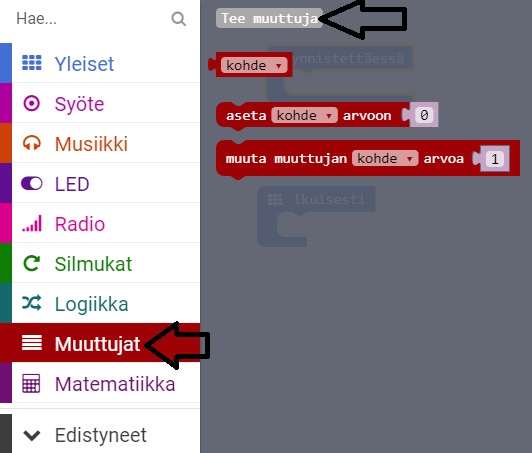Screen dimensions: 532x453
Task: Click the Musiikki headphones icon
Action: (32, 143)
